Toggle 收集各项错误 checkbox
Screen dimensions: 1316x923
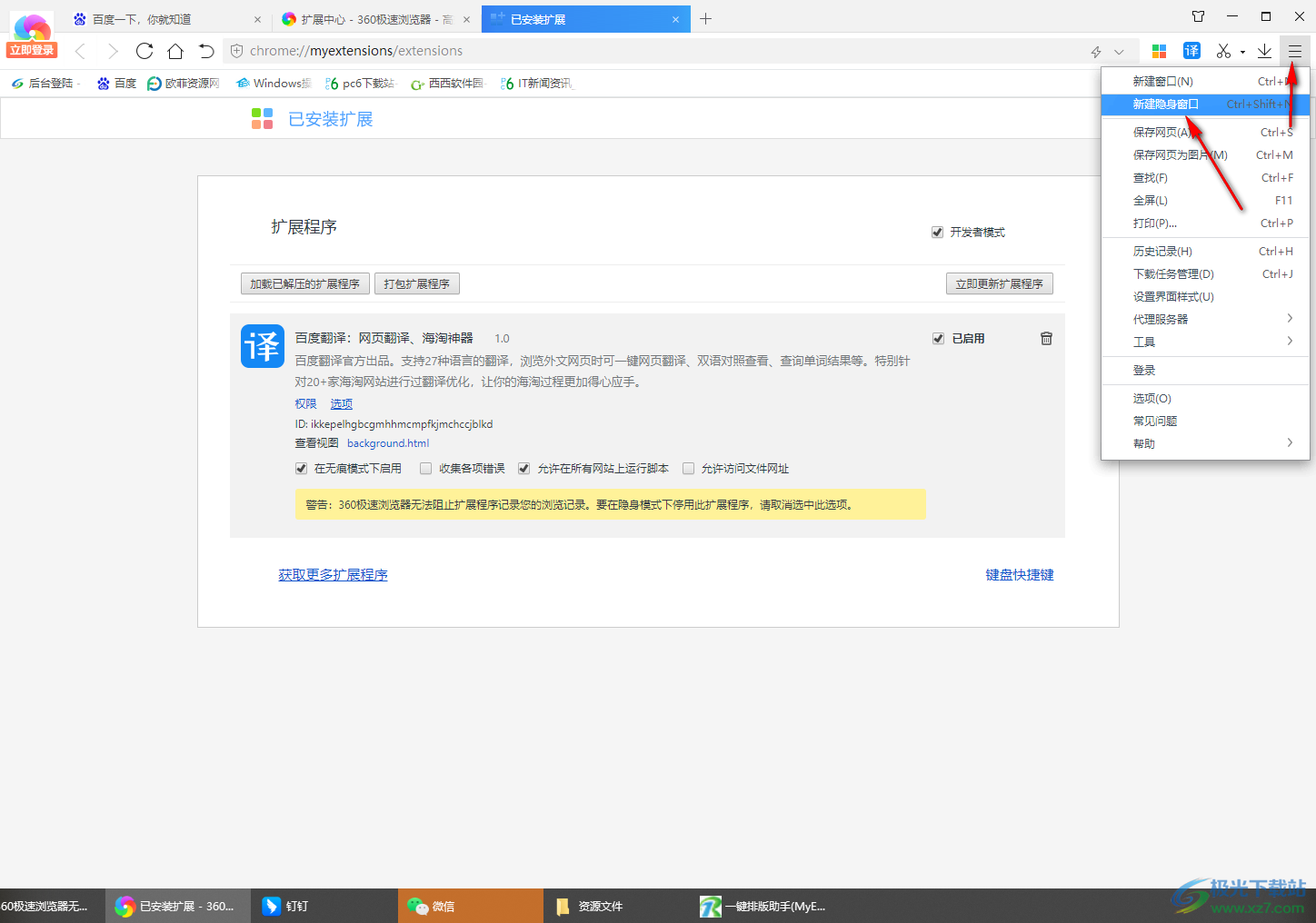tap(425, 469)
